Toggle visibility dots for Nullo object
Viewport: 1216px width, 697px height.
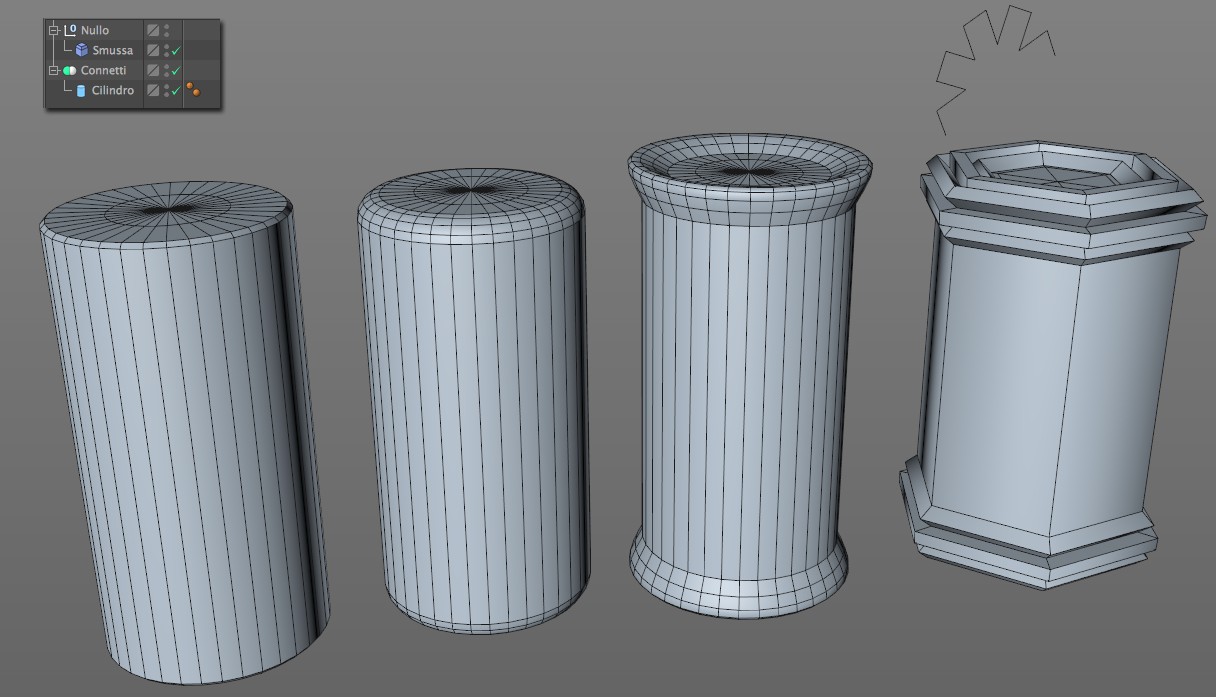click(166, 30)
